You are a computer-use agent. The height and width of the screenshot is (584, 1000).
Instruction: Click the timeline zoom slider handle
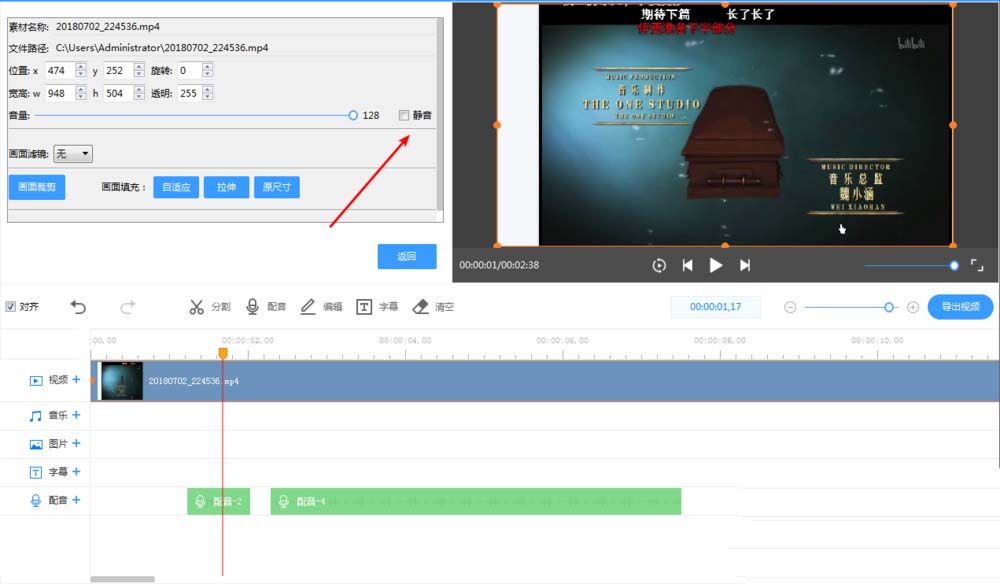pos(889,307)
